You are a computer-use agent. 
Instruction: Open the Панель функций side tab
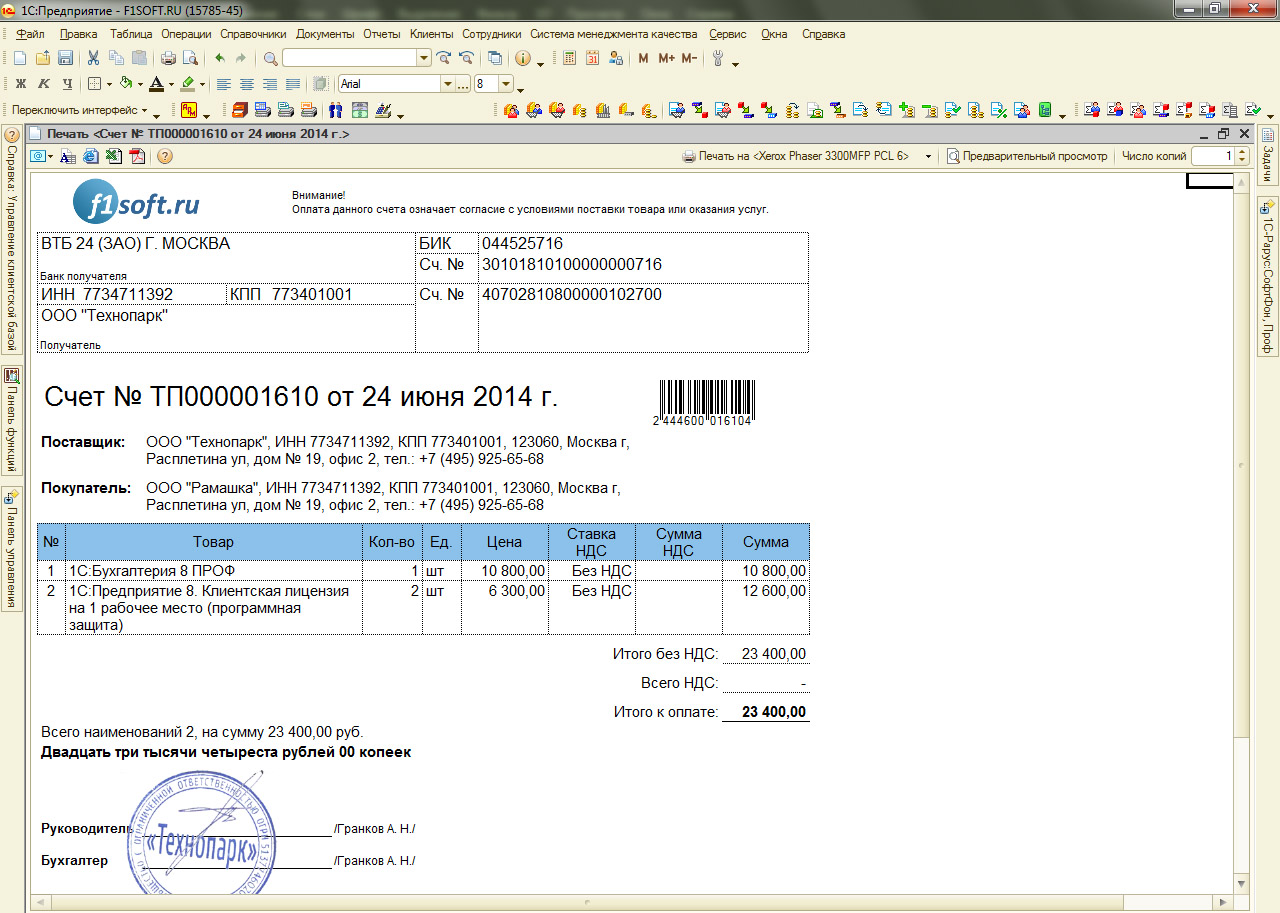point(11,420)
